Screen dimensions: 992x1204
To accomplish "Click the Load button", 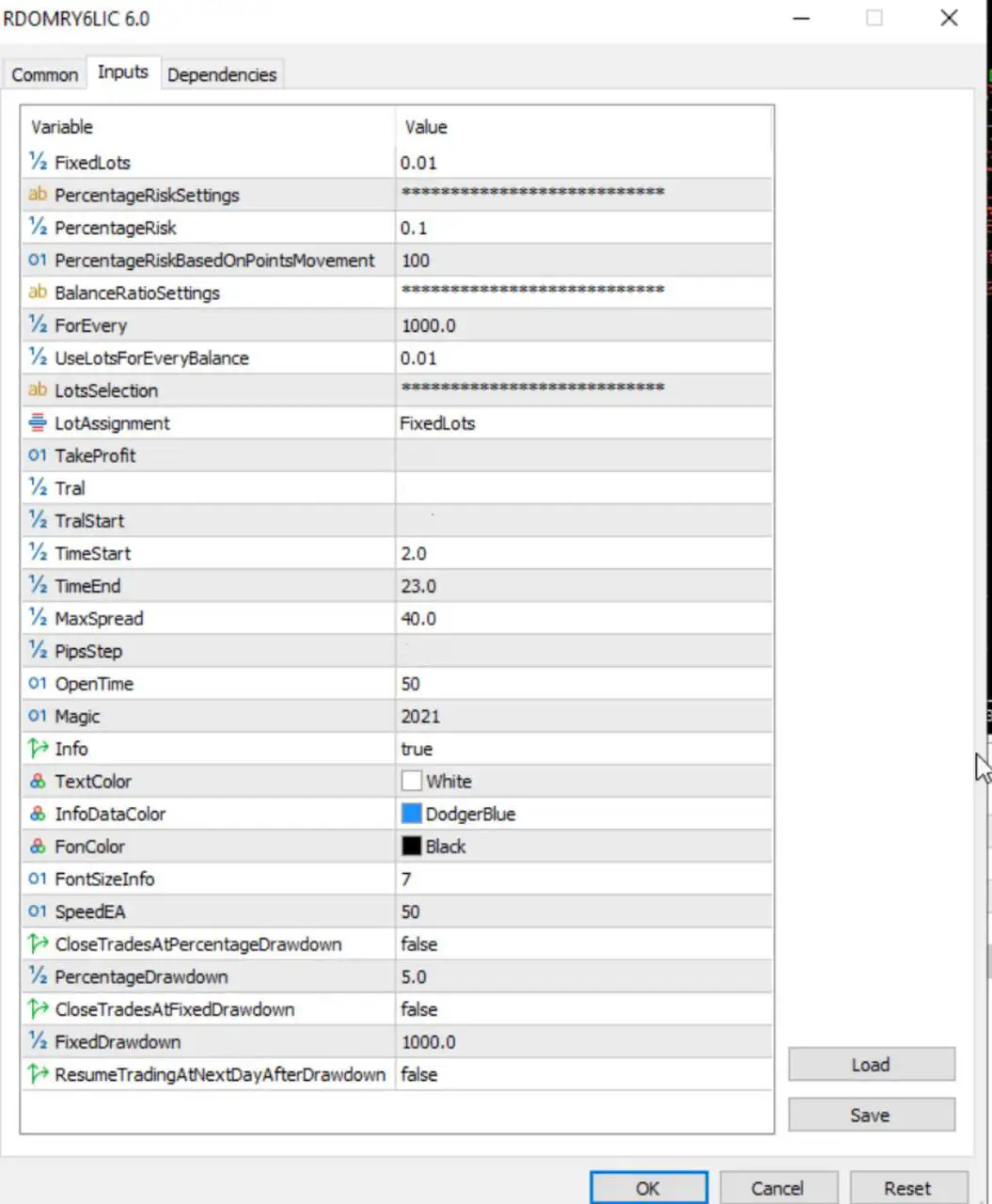I will click(871, 1065).
